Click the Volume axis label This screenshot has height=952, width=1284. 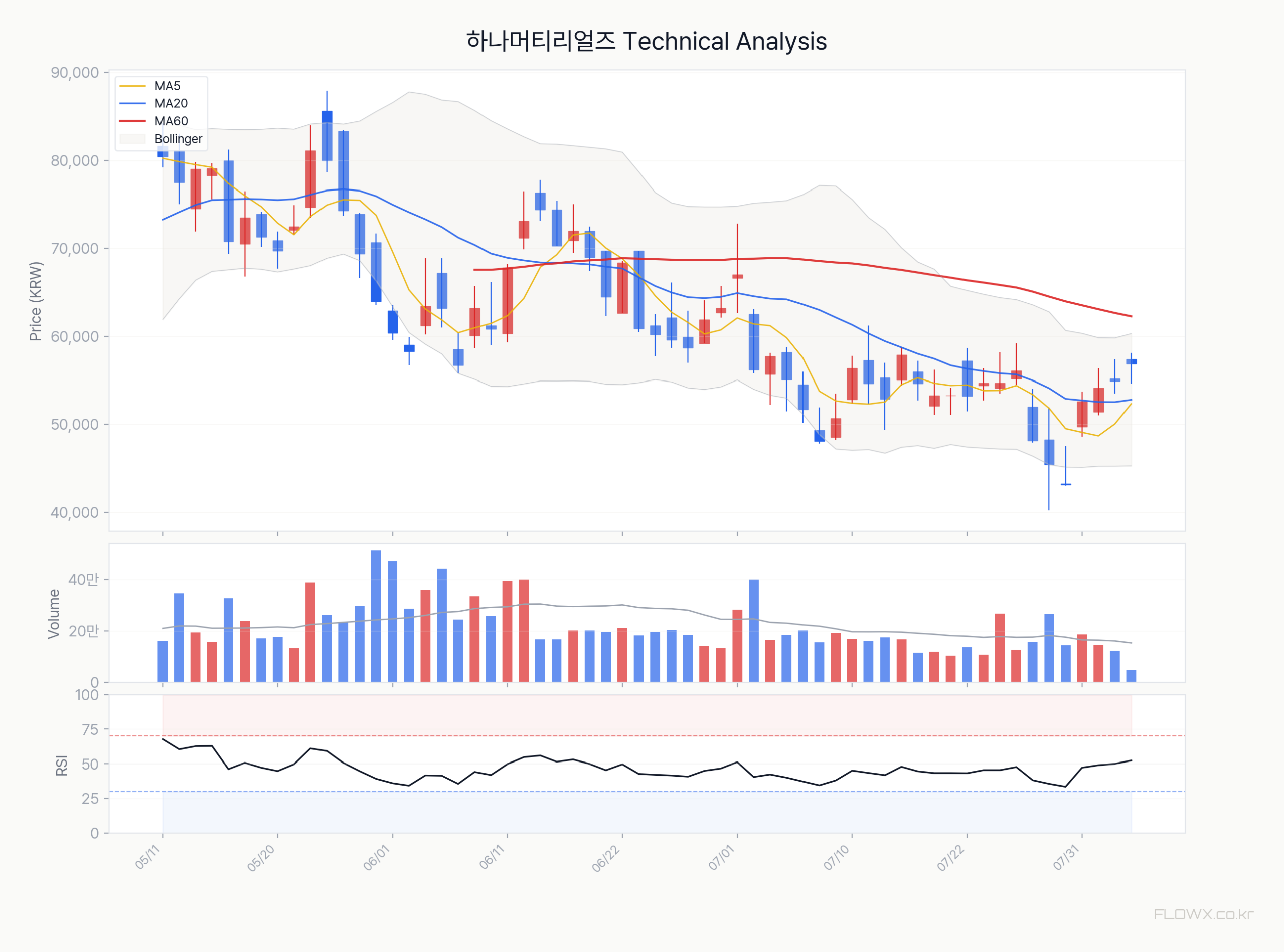pyautogui.click(x=54, y=614)
